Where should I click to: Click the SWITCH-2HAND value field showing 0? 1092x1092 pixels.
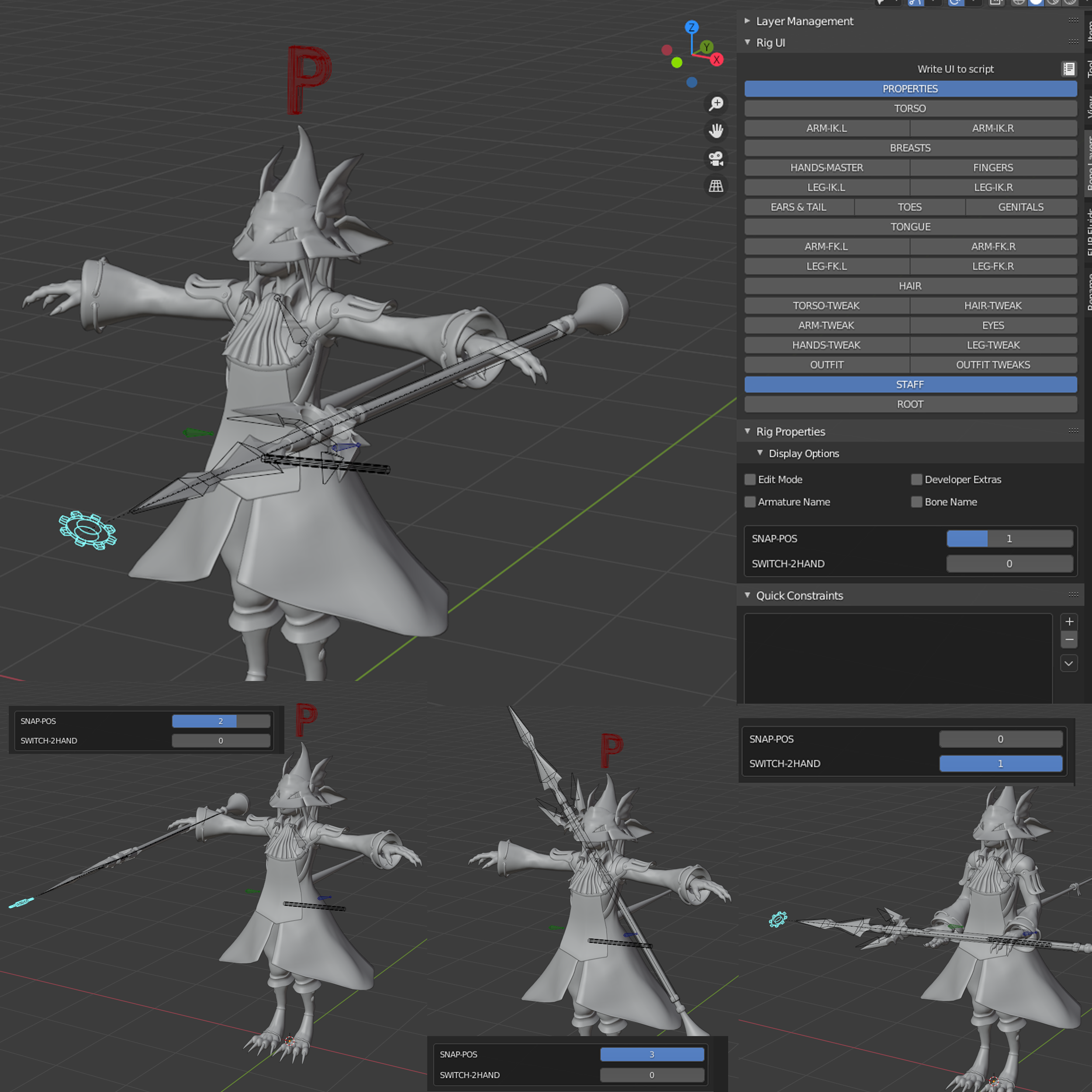coord(1009,563)
